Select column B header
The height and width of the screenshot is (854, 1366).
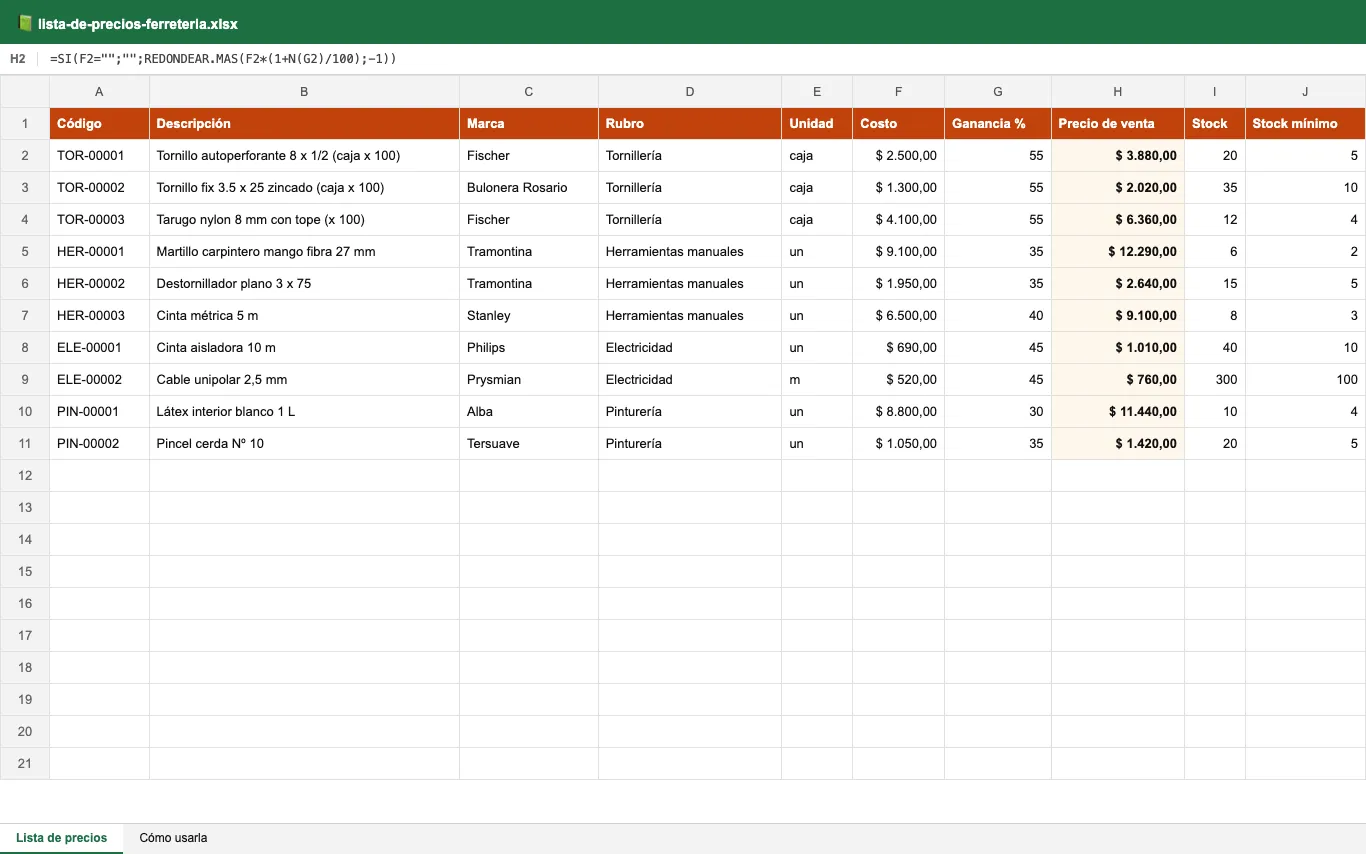point(304,92)
